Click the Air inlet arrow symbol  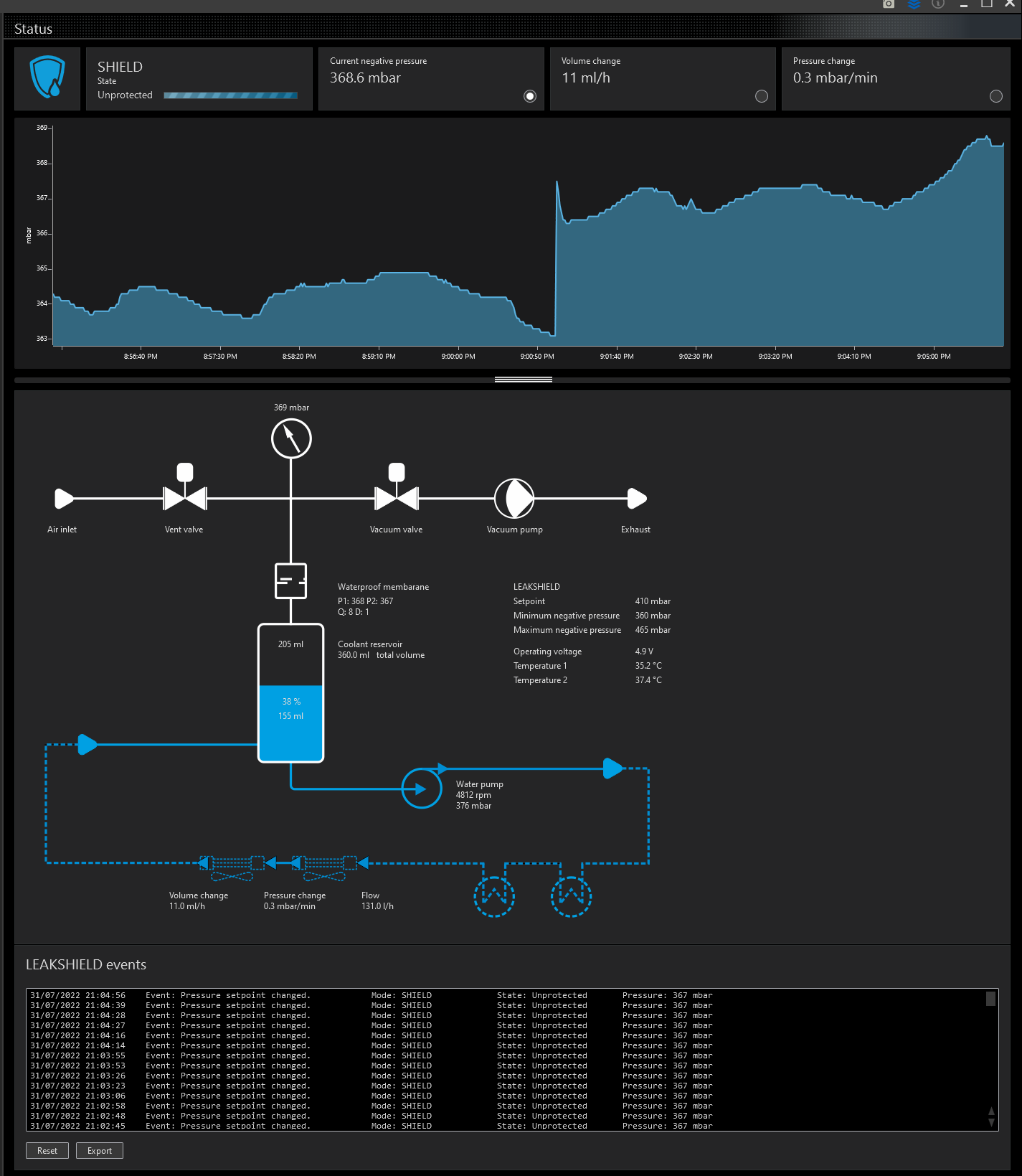[64, 498]
